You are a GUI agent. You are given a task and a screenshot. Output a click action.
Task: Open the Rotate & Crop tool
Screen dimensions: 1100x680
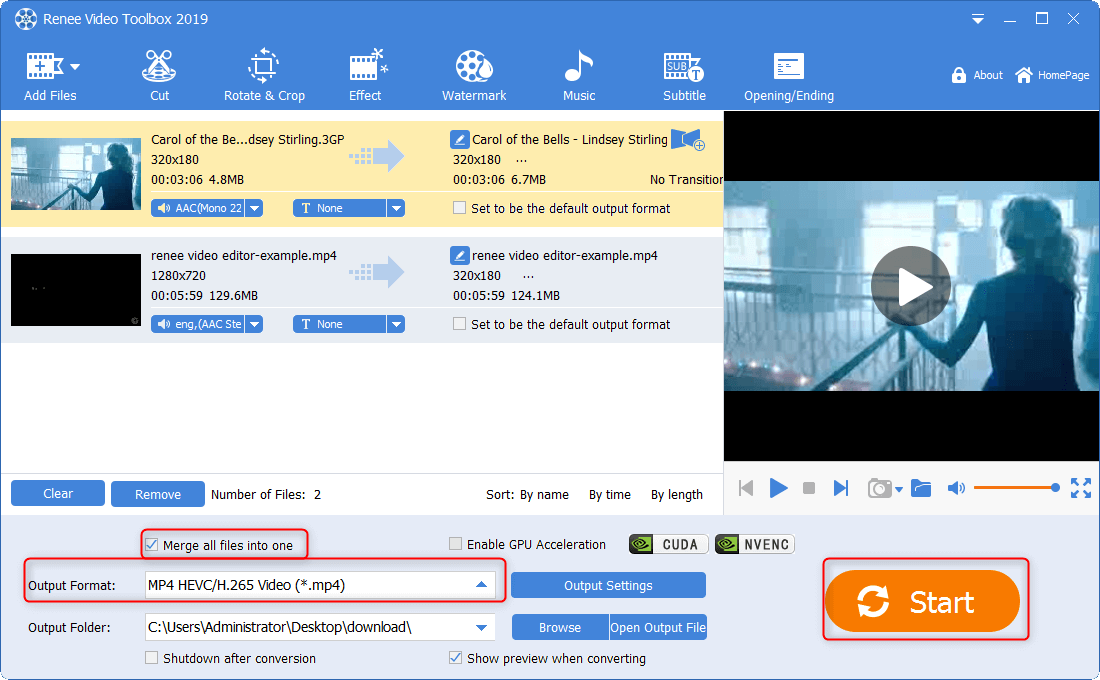[x=264, y=76]
